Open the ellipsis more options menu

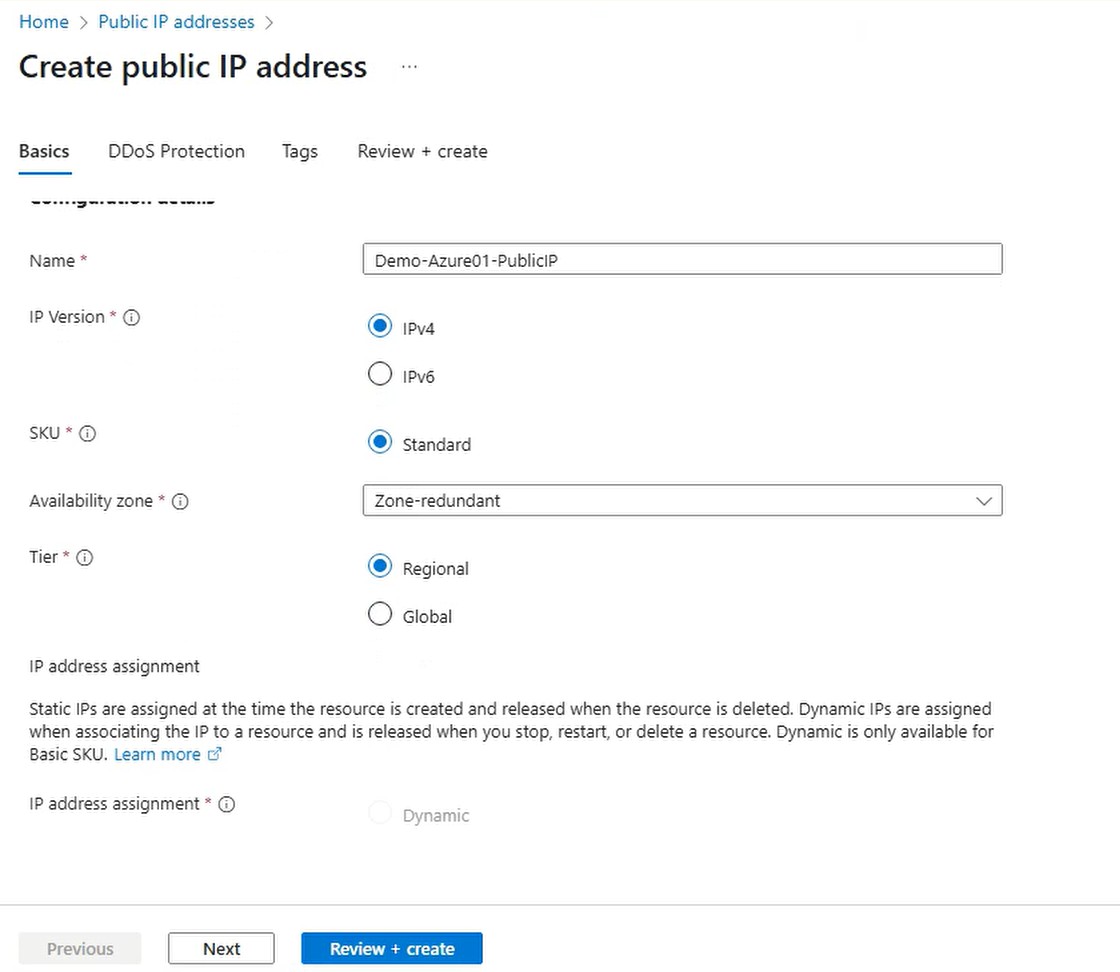408,67
